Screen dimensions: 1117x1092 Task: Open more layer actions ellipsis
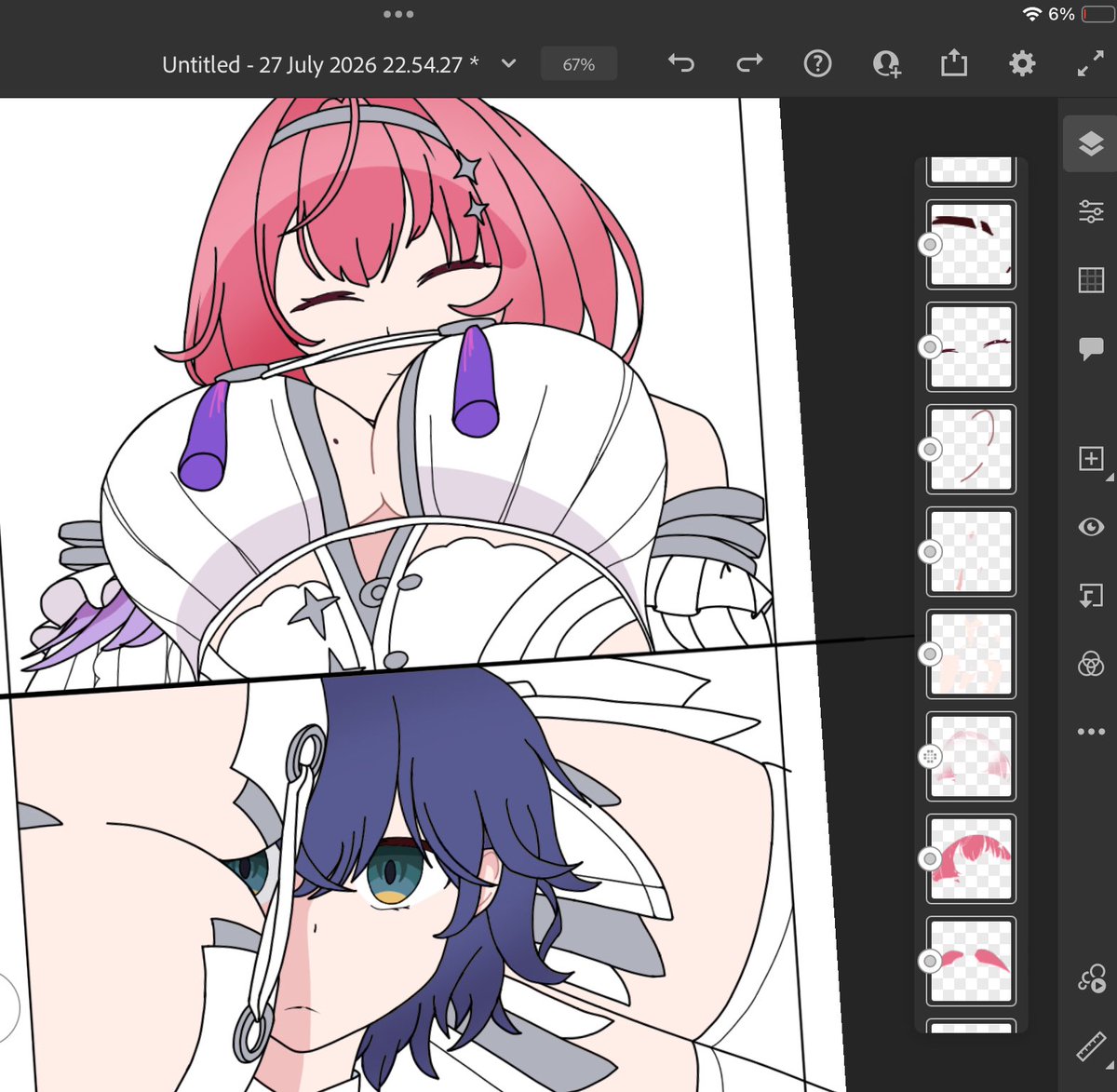click(x=1091, y=732)
